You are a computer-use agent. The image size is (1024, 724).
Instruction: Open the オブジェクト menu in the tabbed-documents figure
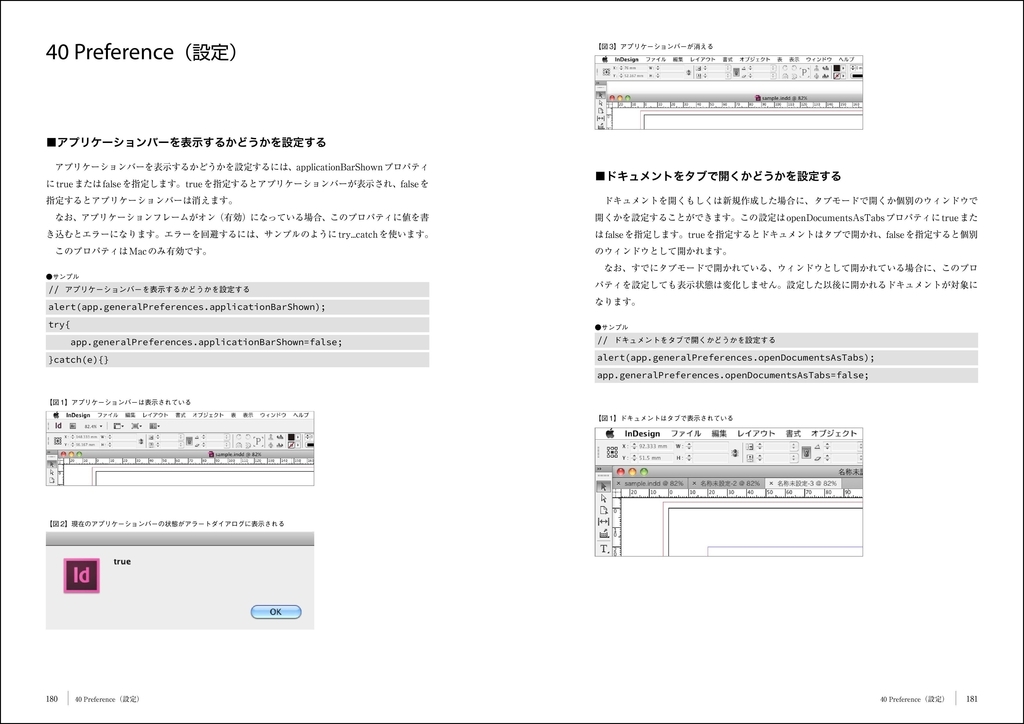click(834, 433)
